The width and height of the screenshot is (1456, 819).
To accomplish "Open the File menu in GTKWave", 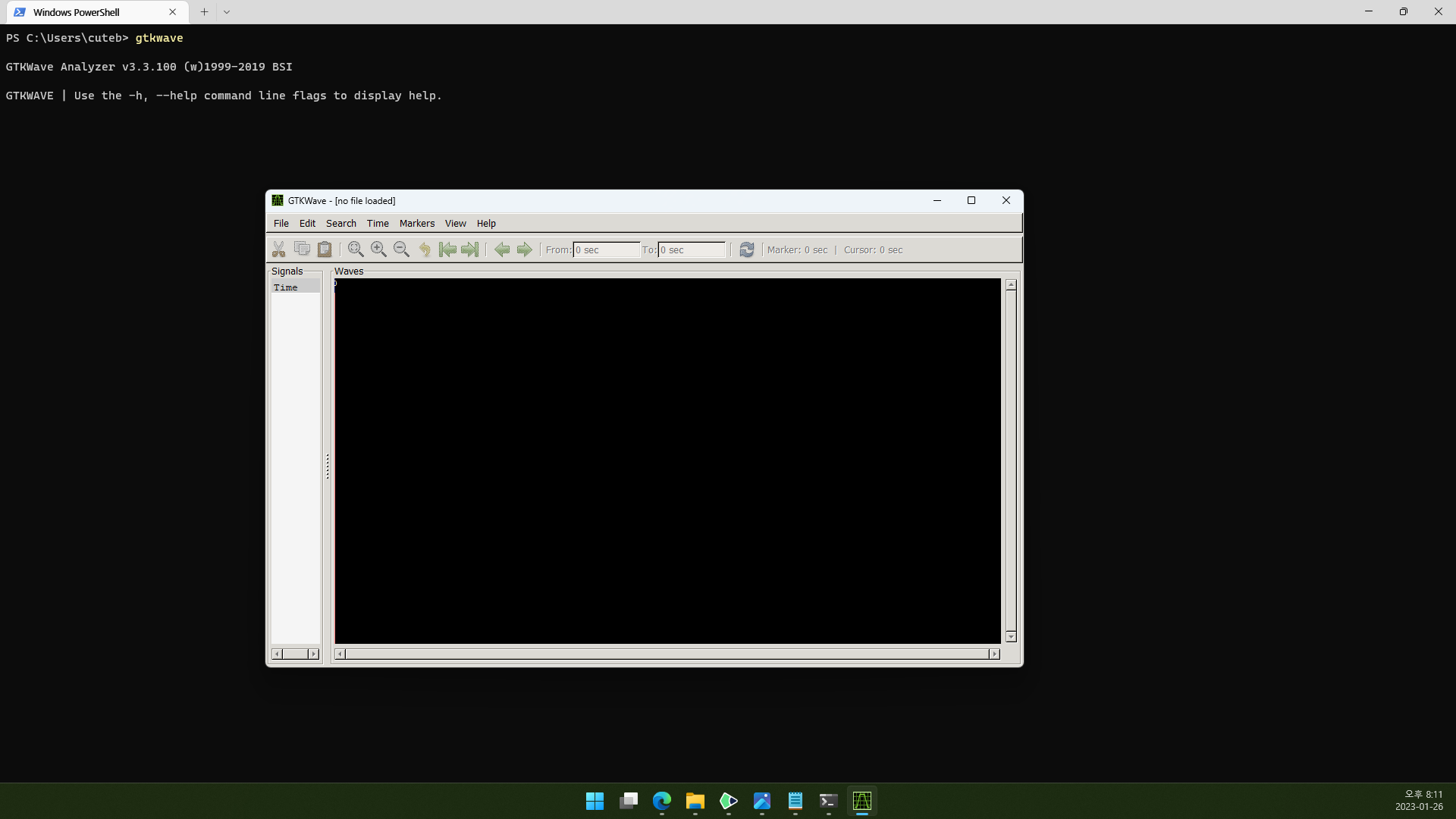I will click(x=281, y=223).
